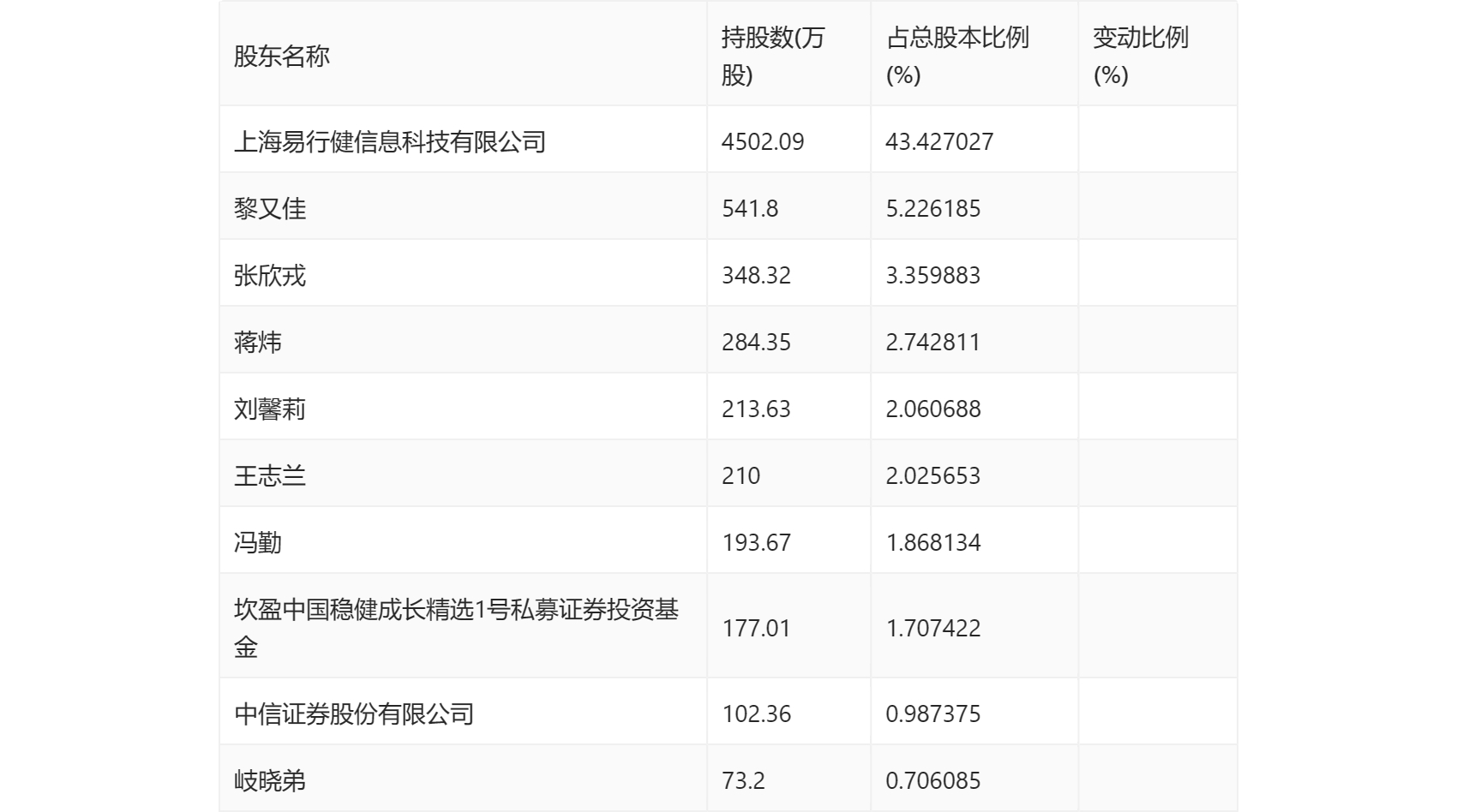
Task: Click the percentage 2.742811
Action: 932,342
